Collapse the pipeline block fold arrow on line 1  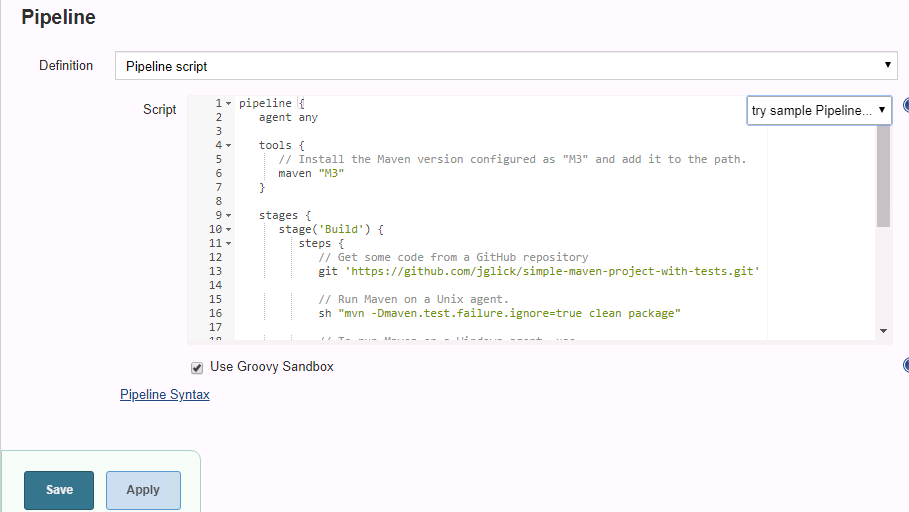228,104
